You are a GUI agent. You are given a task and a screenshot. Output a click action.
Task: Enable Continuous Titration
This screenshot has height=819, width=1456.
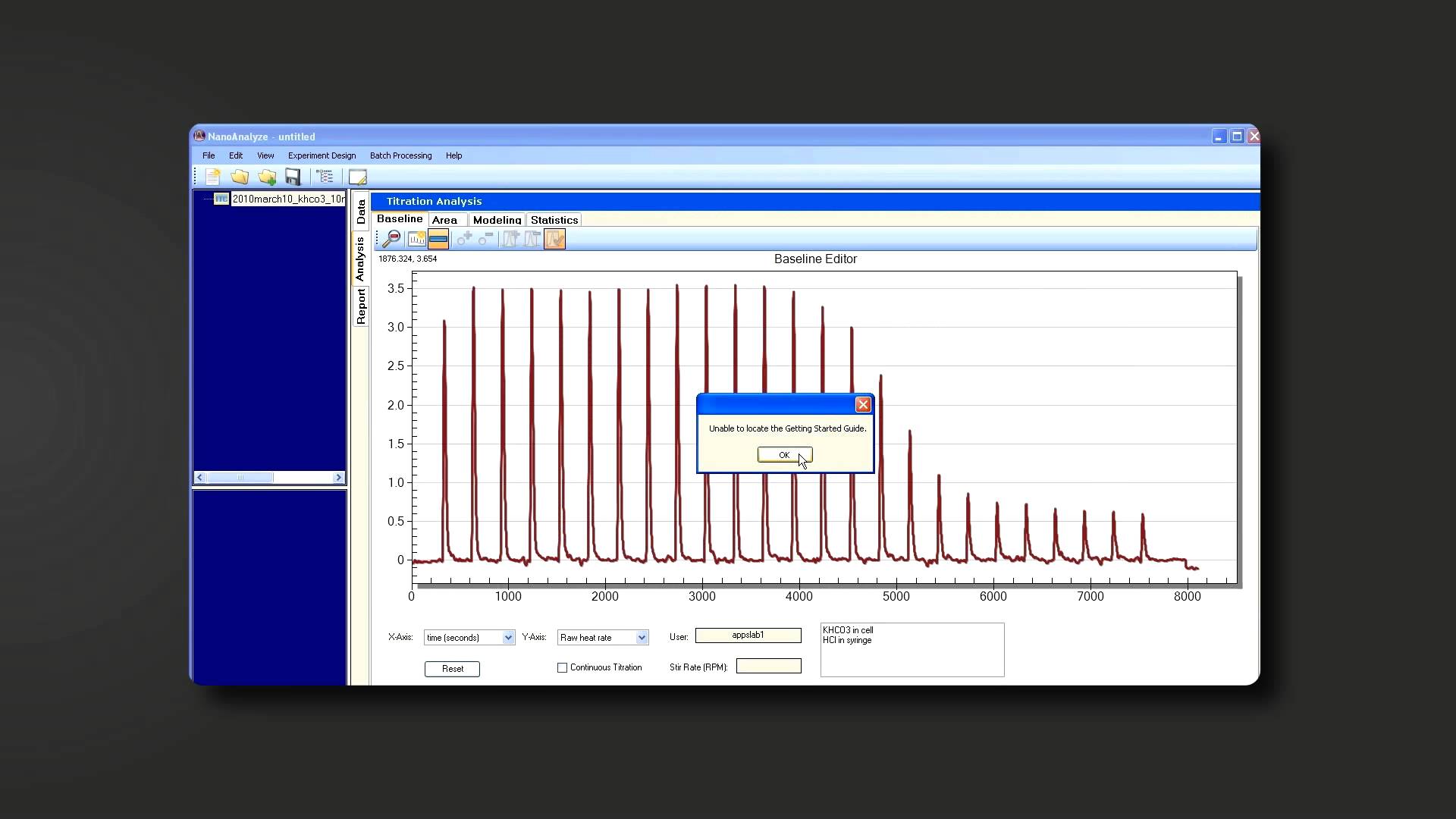tap(562, 667)
